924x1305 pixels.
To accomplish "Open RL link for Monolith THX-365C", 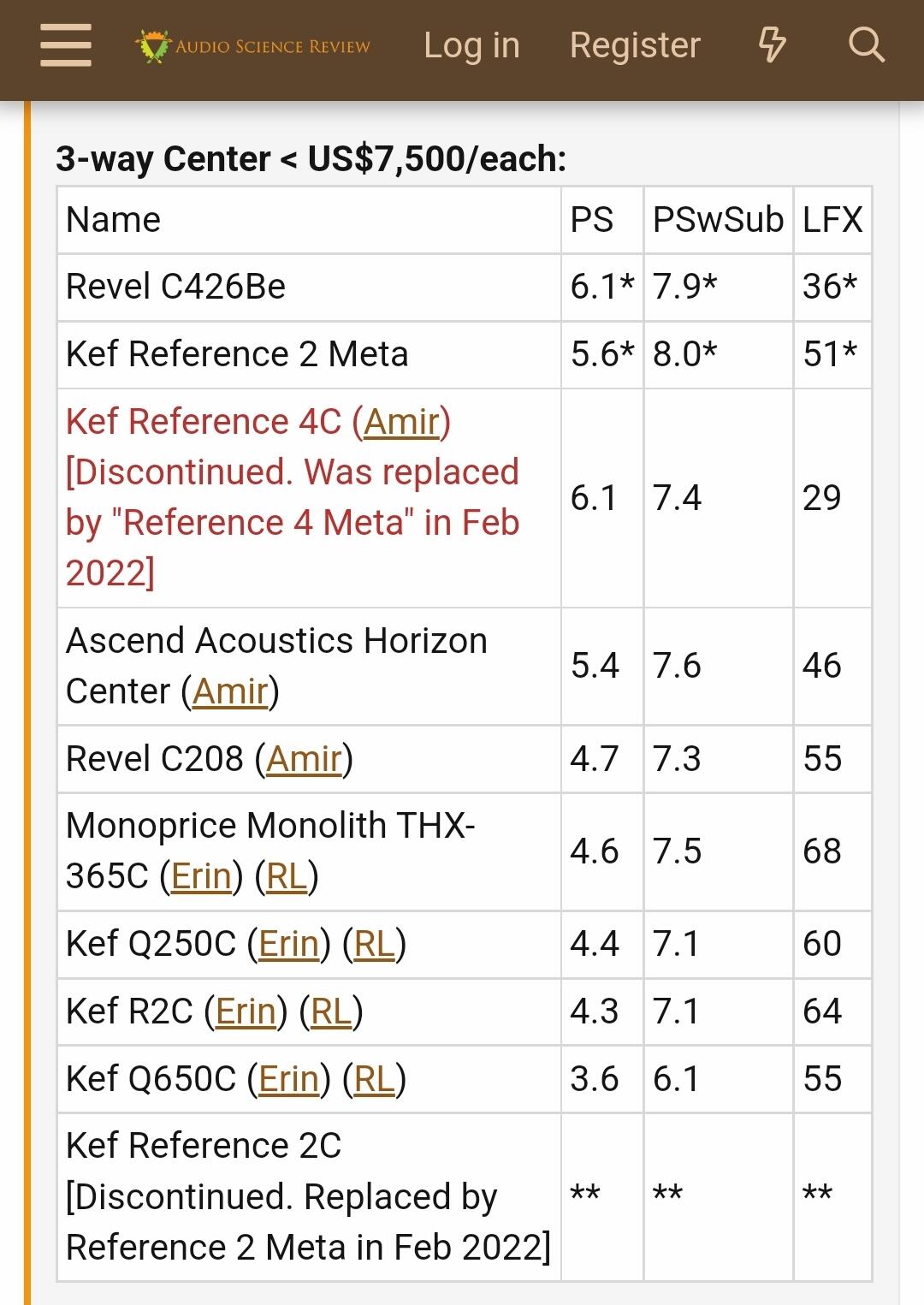I will coord(287,876).
